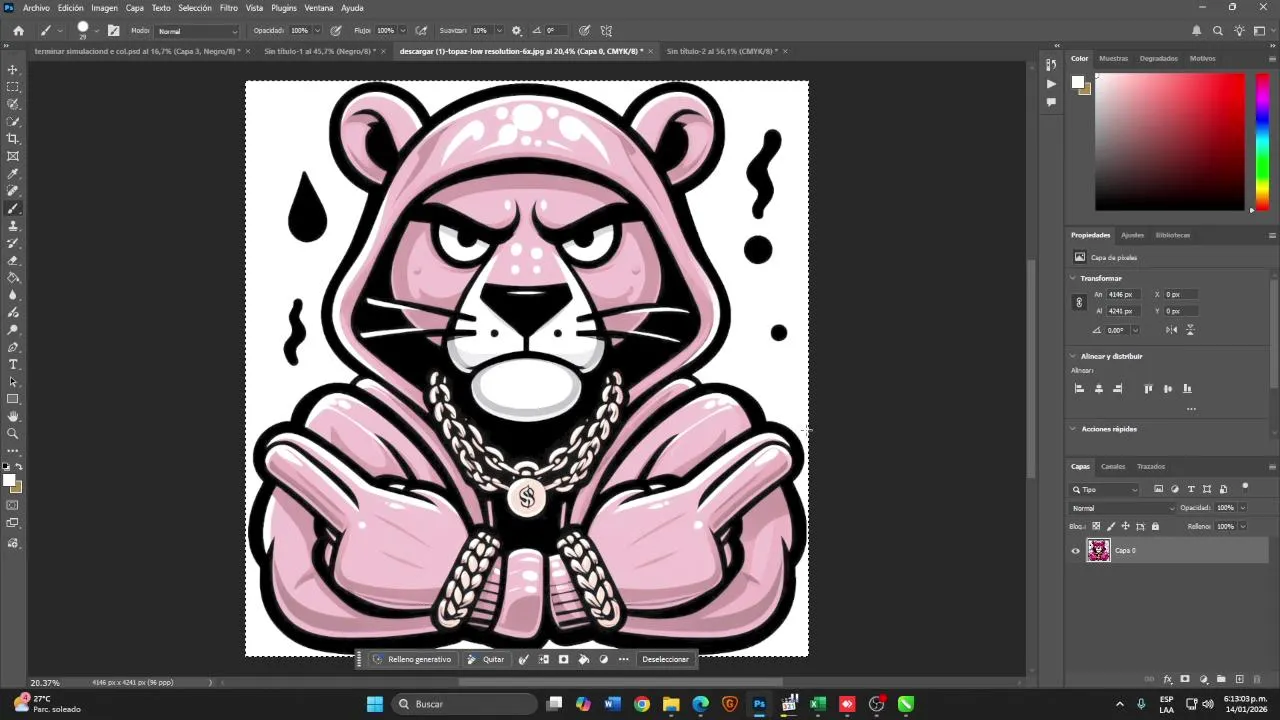Select the Path Selection tool
Image resolution: width=1280 pixels, height=720 pixels.
click(13, 382)
